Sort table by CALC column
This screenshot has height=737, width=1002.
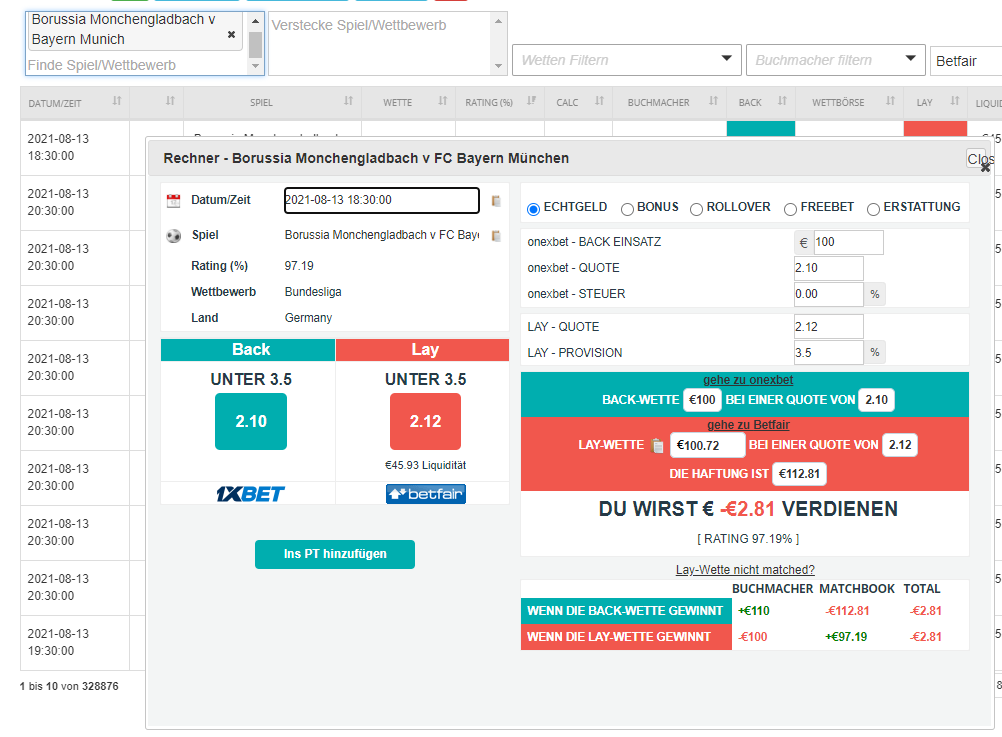click(599, 101)
